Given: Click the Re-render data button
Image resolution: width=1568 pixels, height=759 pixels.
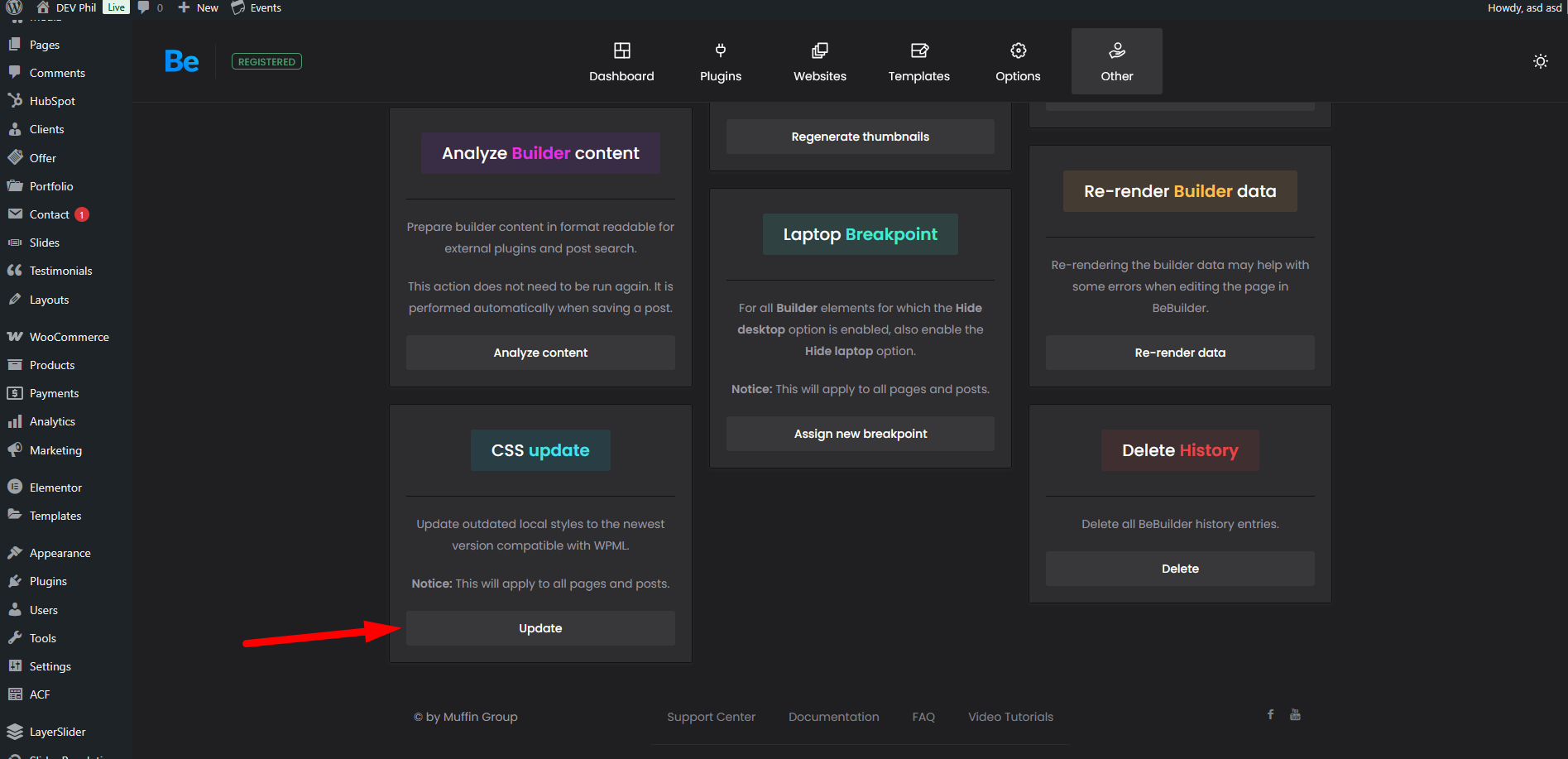Looking at the screenshot, I should [1179, 353].
